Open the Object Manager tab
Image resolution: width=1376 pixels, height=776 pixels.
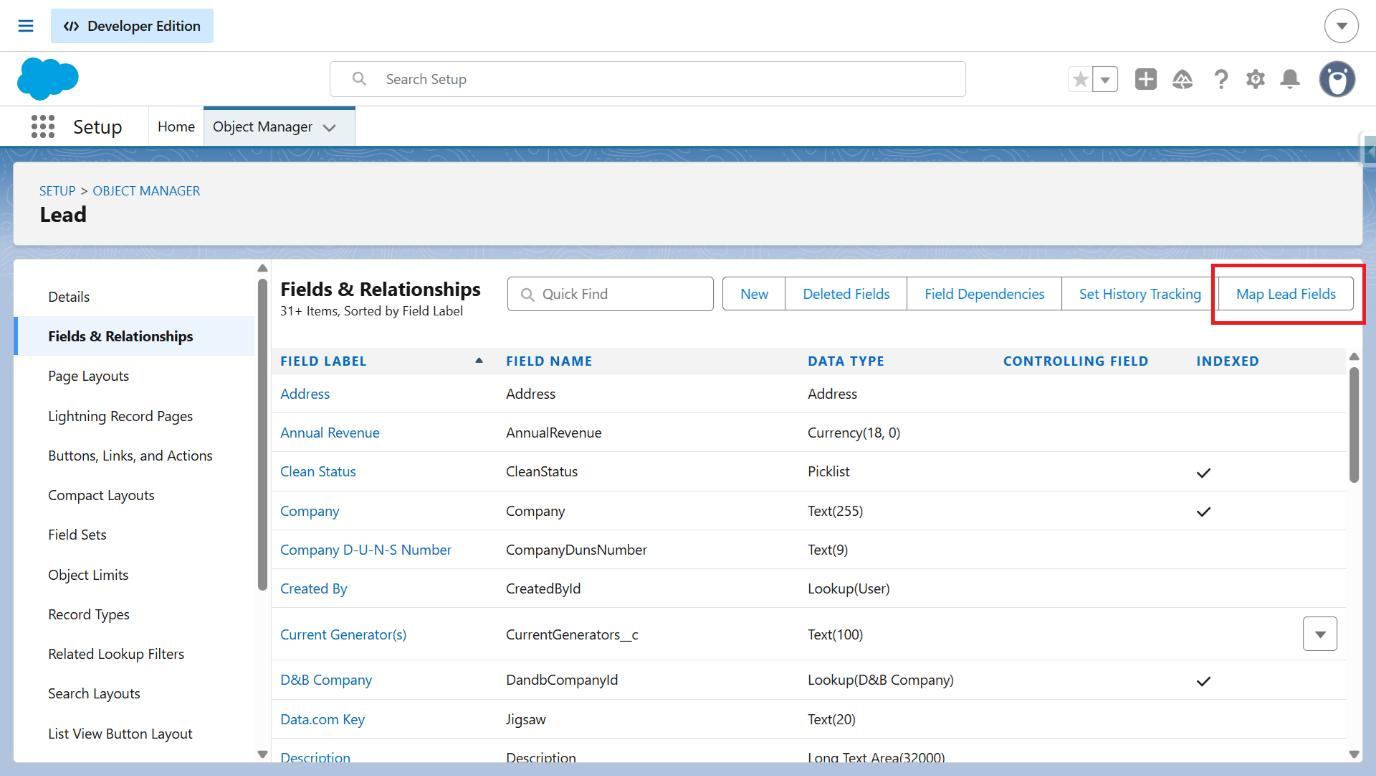click(262, 127)
